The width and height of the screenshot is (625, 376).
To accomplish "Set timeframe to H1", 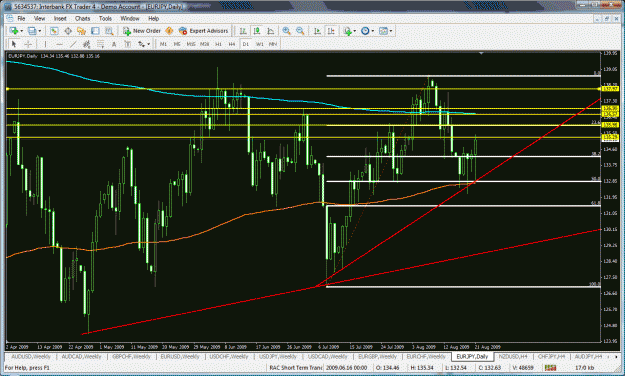I will coord(218,44).
